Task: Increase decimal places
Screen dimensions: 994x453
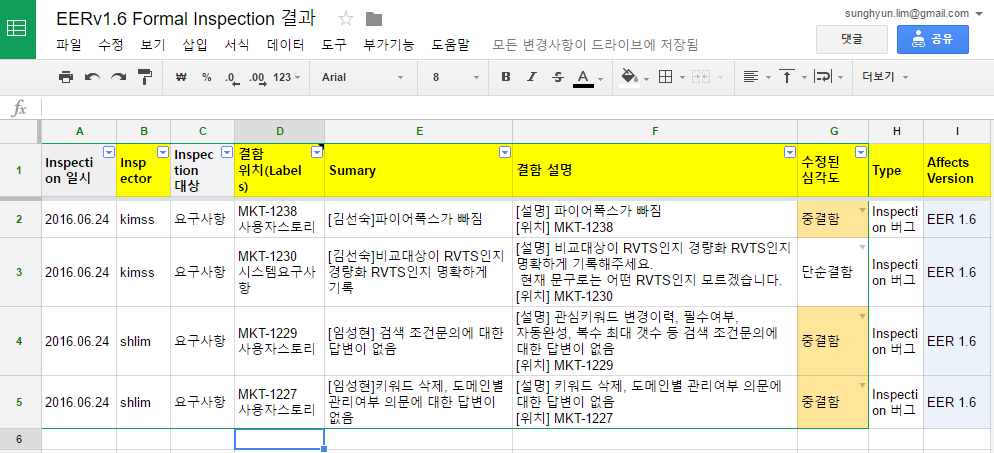Action: pos(257,77)
